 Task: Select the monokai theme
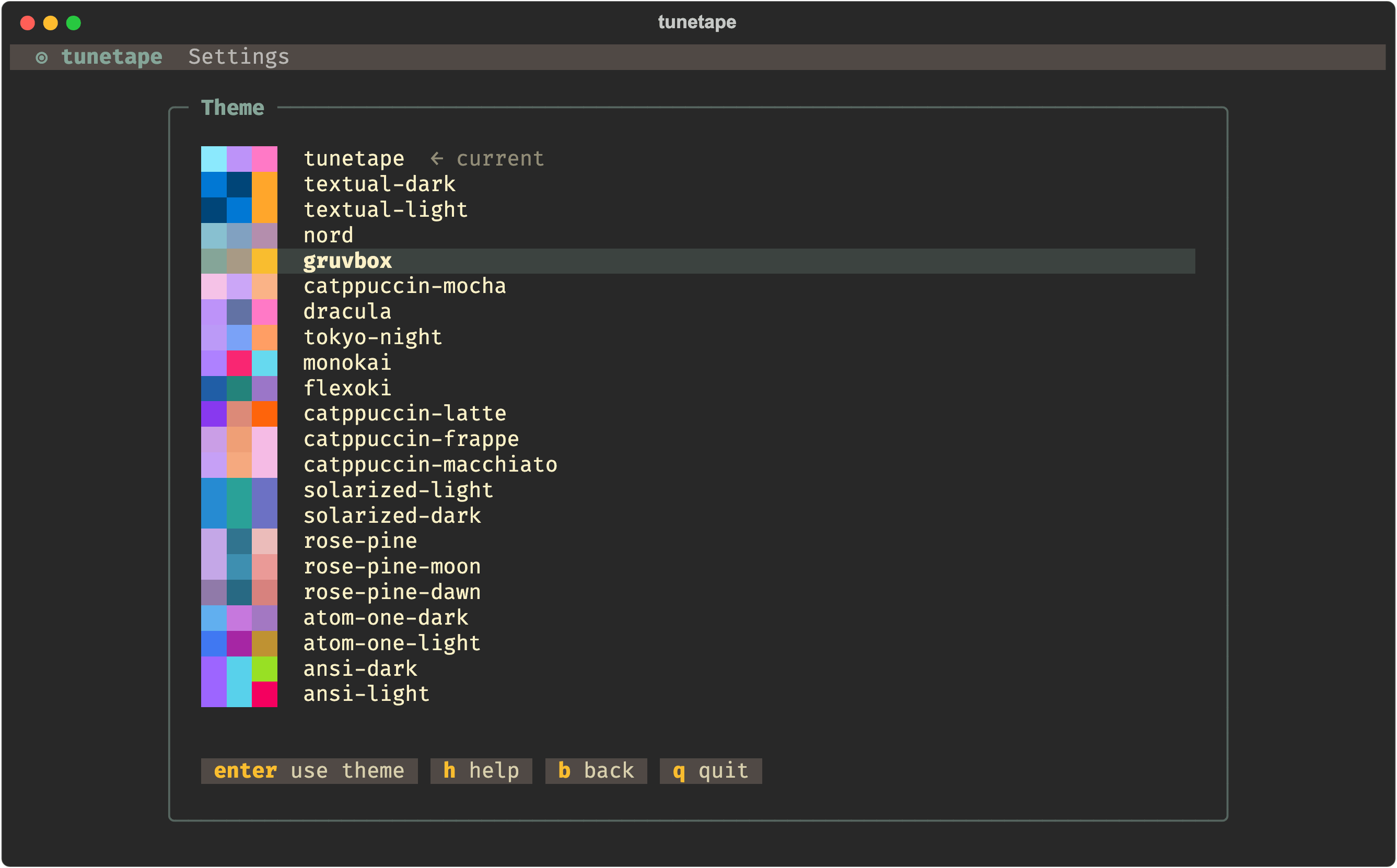tap(697, 363)
